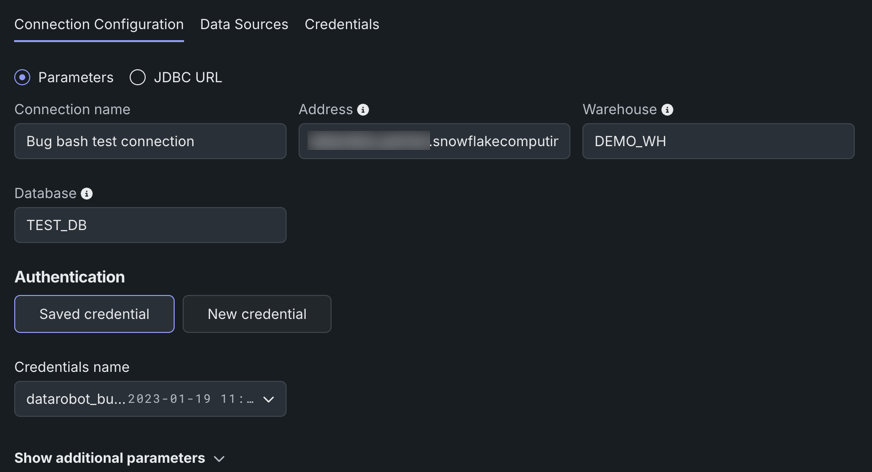
Task: Click the chevron next to Show additional parameters
Action: click(219, 459)
